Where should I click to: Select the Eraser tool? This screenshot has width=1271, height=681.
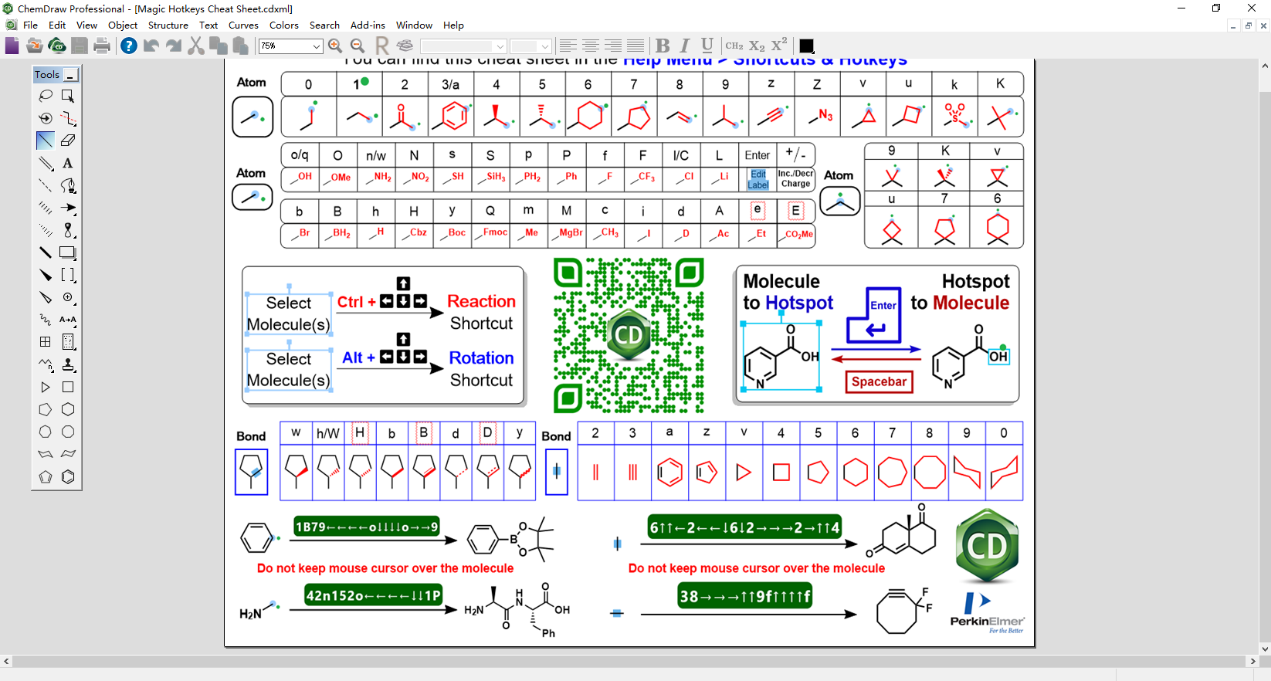[68, 141]
